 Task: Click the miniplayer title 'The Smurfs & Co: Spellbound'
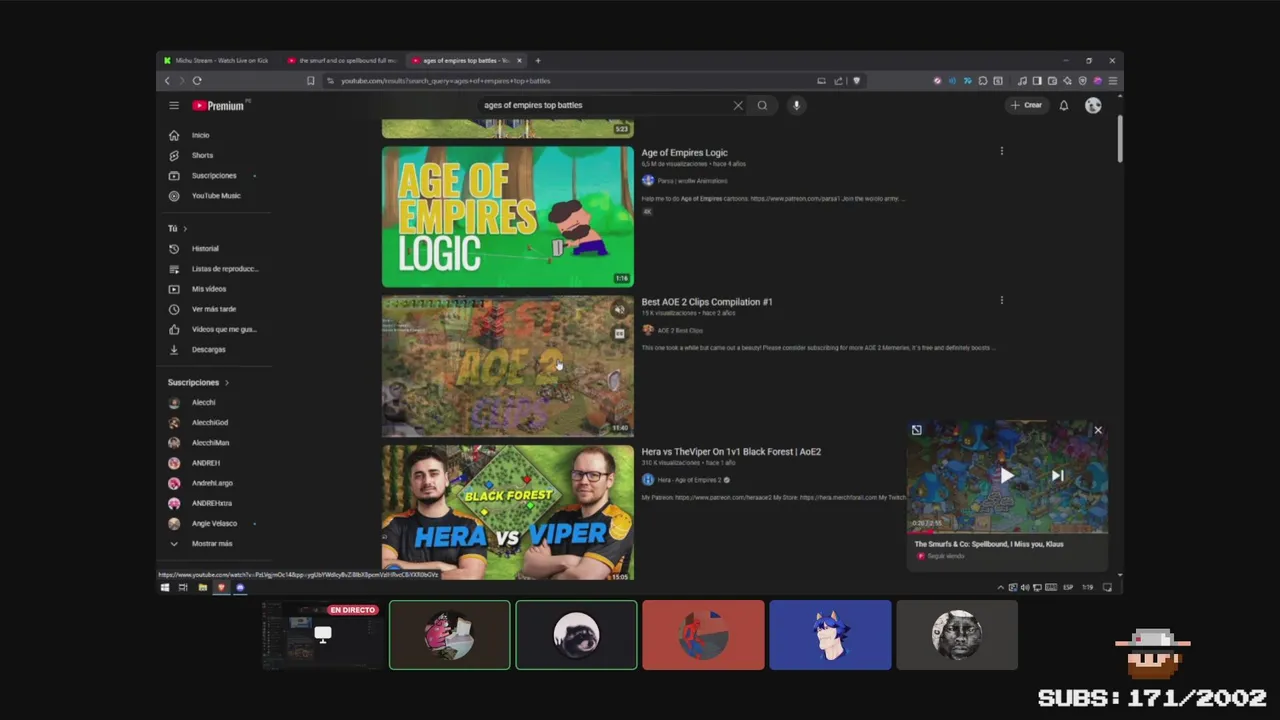pyautogui.click(x=989, y=544)
